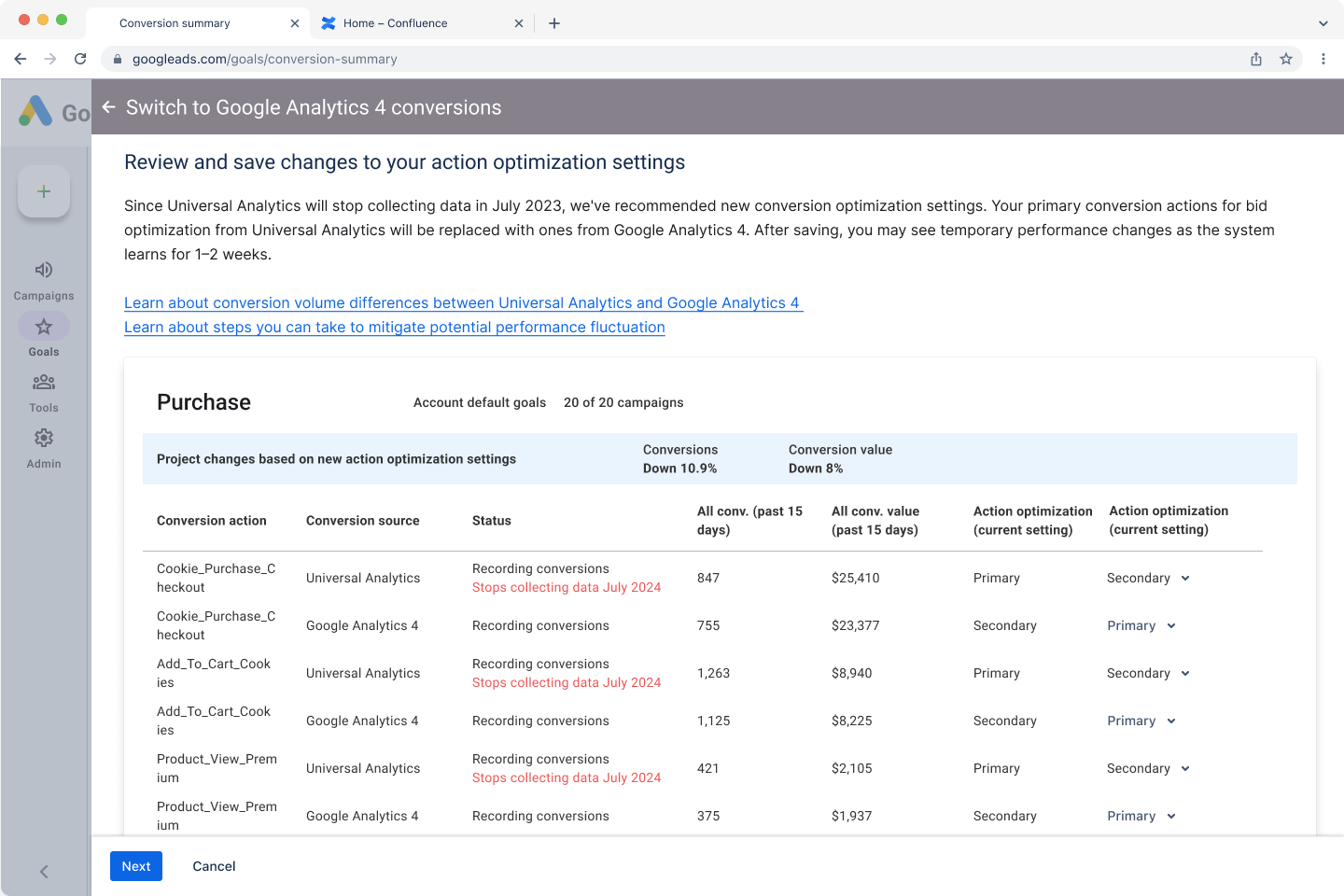Click All conv. value (past 15 days) header

tap(875, 521)
